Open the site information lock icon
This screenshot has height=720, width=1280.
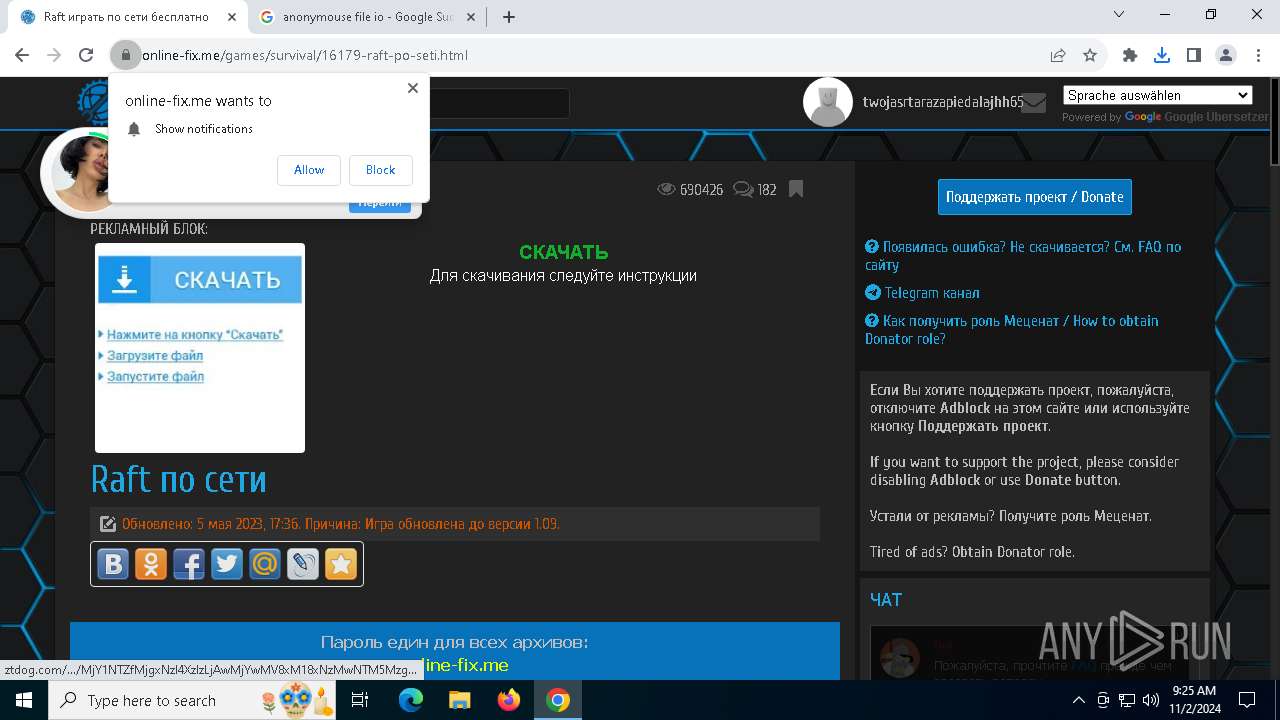[126, 55]
